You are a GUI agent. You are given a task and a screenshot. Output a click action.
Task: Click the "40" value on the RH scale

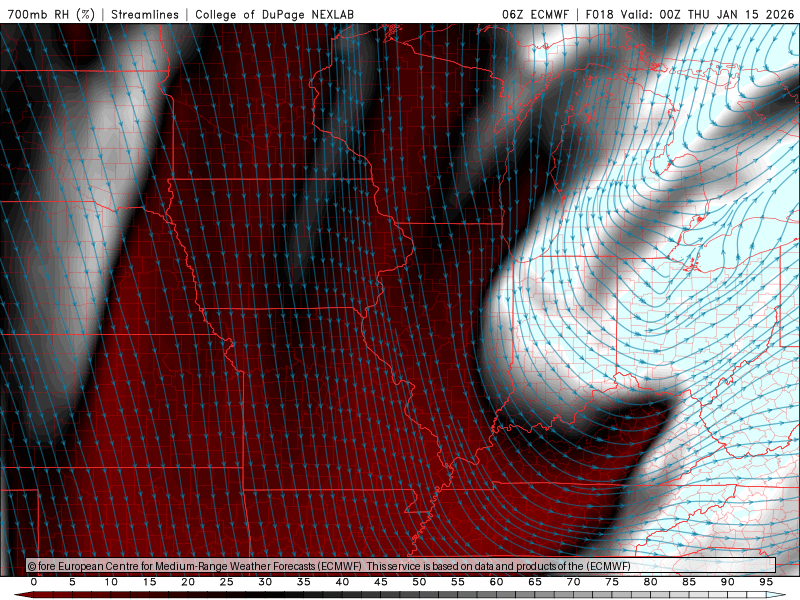tap(342, 582)
